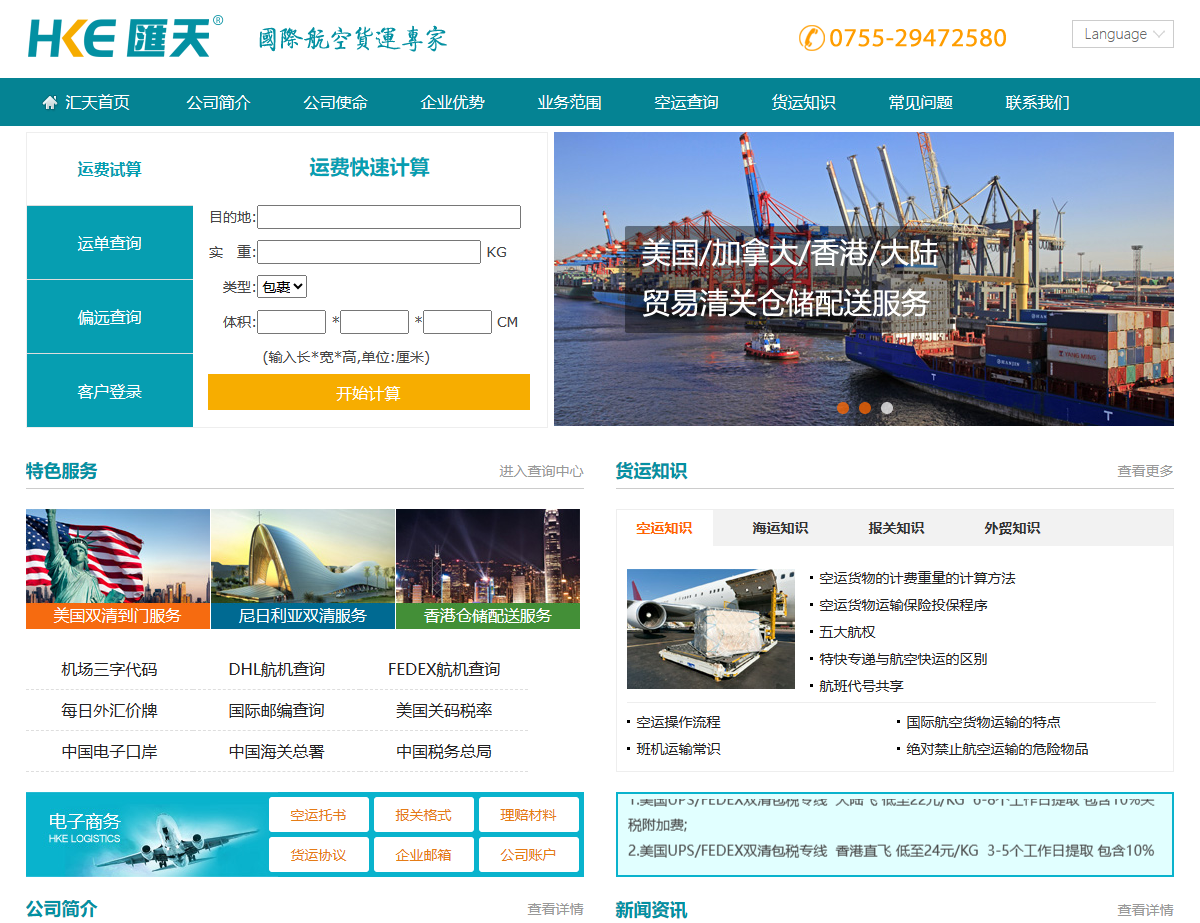This screenshot has width=1200, height=923.
Task: Open the 香港仓储配送服务 thumbnail
Action: pyautogui.click(x=488, y=568)
